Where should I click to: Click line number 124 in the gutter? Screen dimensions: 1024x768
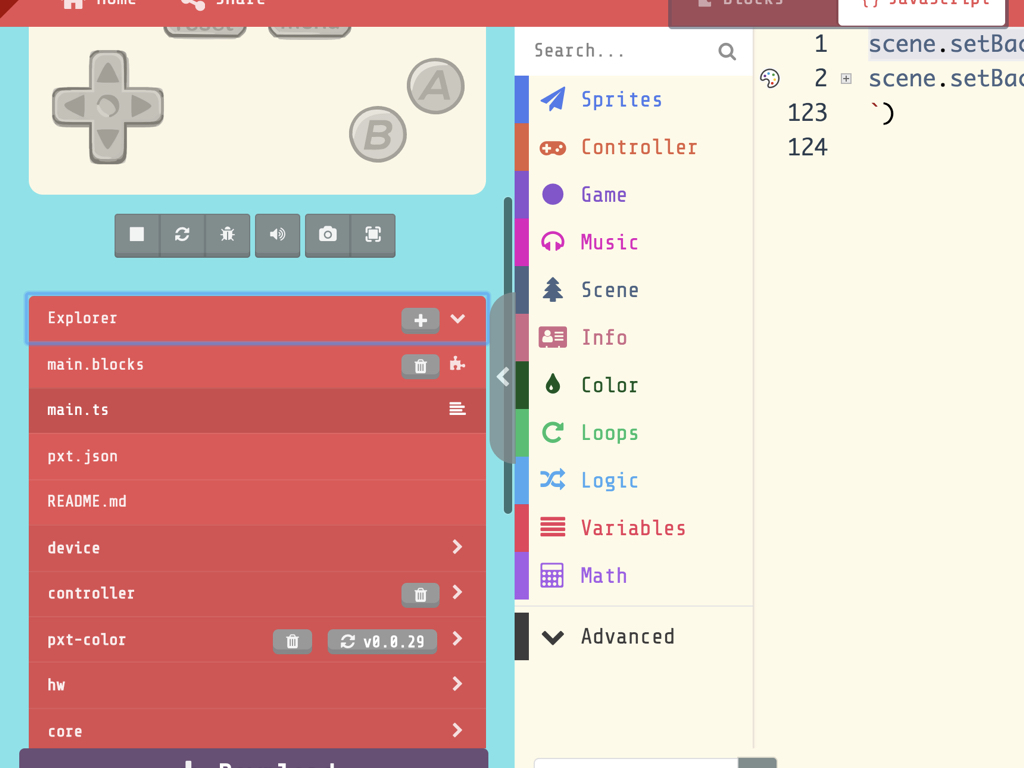pos(807,148)
